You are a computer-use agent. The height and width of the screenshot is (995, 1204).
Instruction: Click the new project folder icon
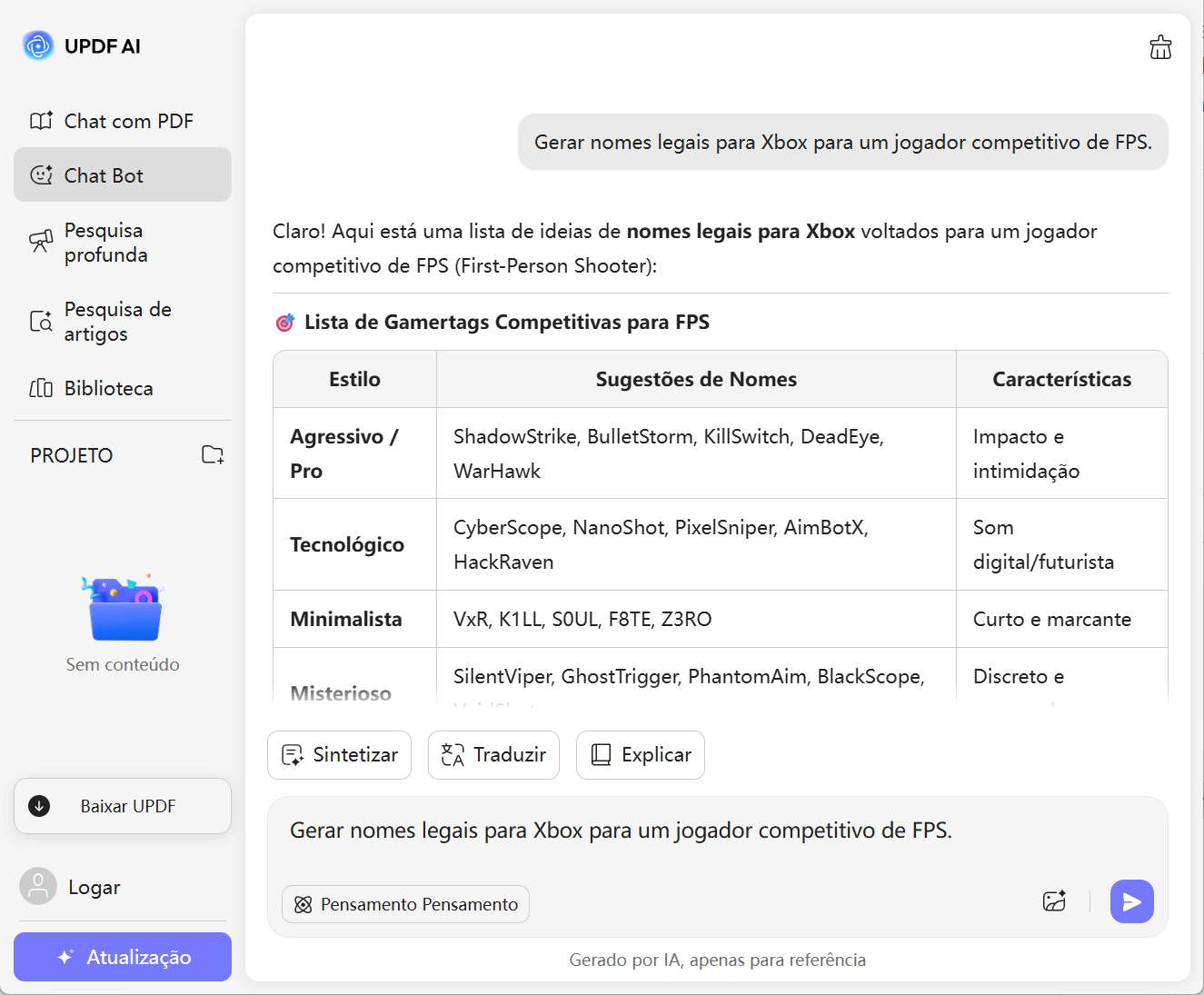tap(213, 455)
